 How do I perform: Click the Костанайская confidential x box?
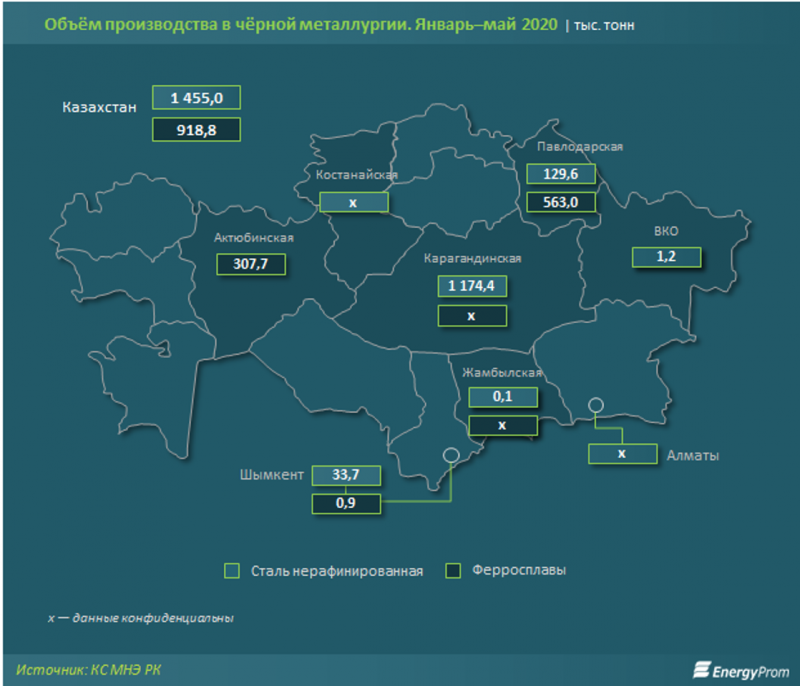(353, 202)
